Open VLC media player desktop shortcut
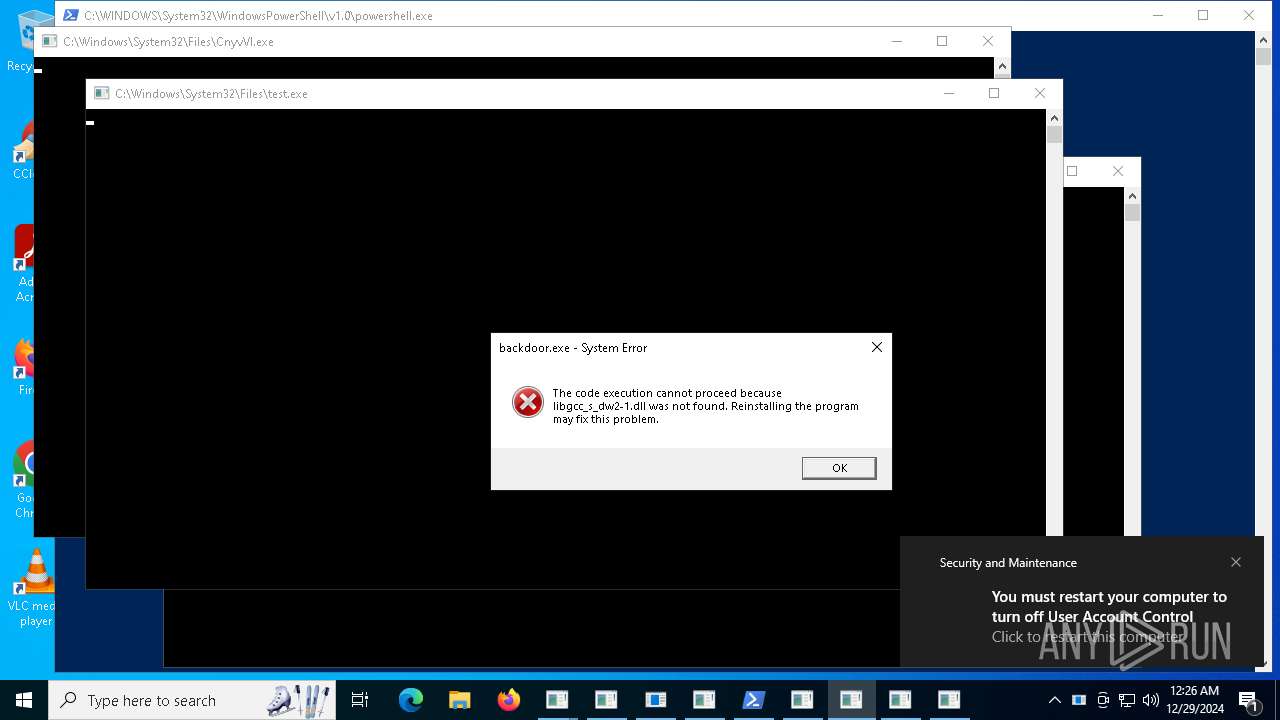The height and width of the screenshot is (720, 1280). click(34, 588)
